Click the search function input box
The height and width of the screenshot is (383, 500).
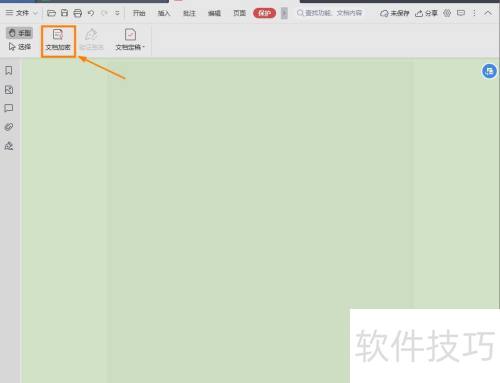[x=329, y=13]
